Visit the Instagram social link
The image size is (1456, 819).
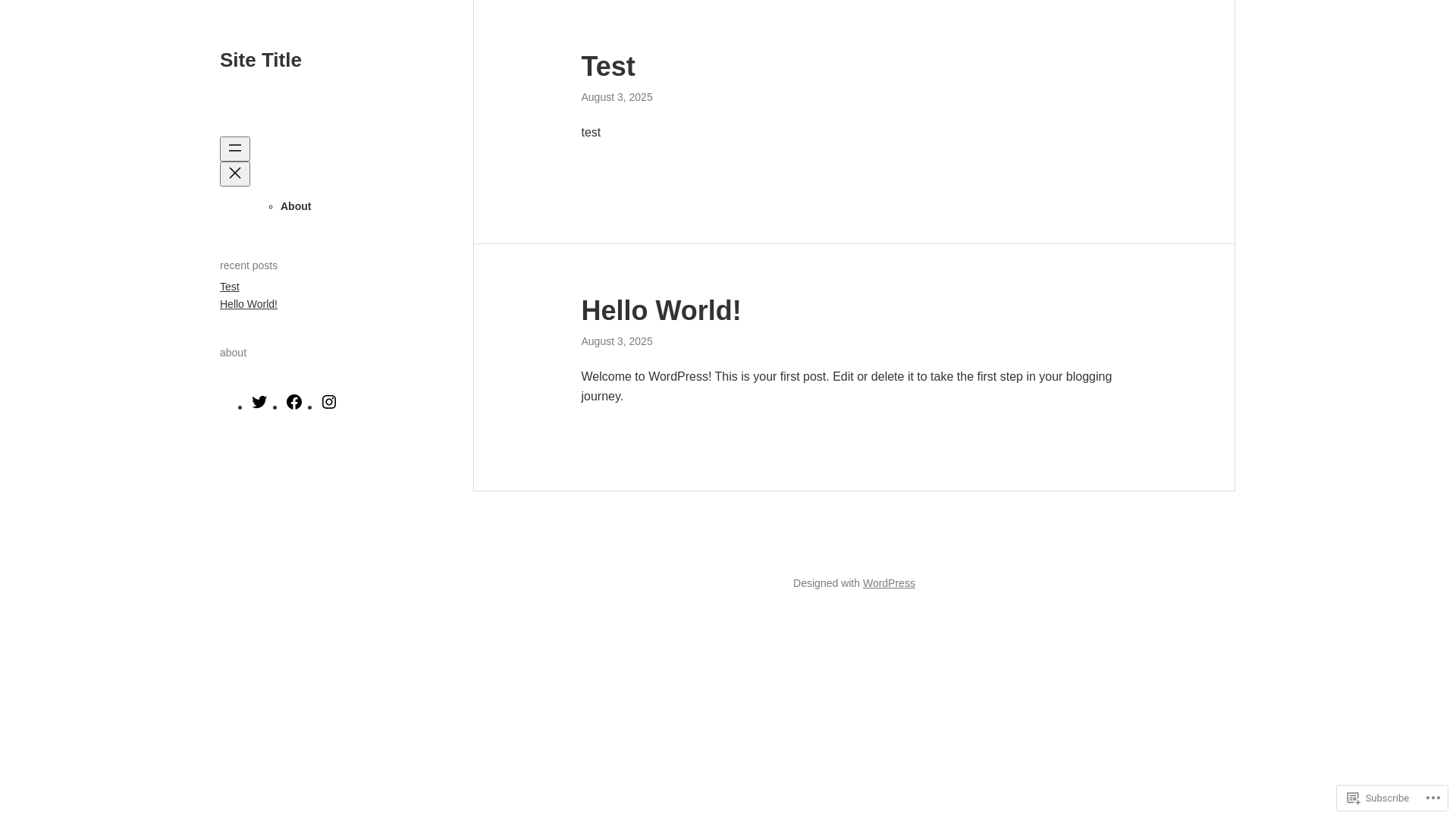click(329, 402)
